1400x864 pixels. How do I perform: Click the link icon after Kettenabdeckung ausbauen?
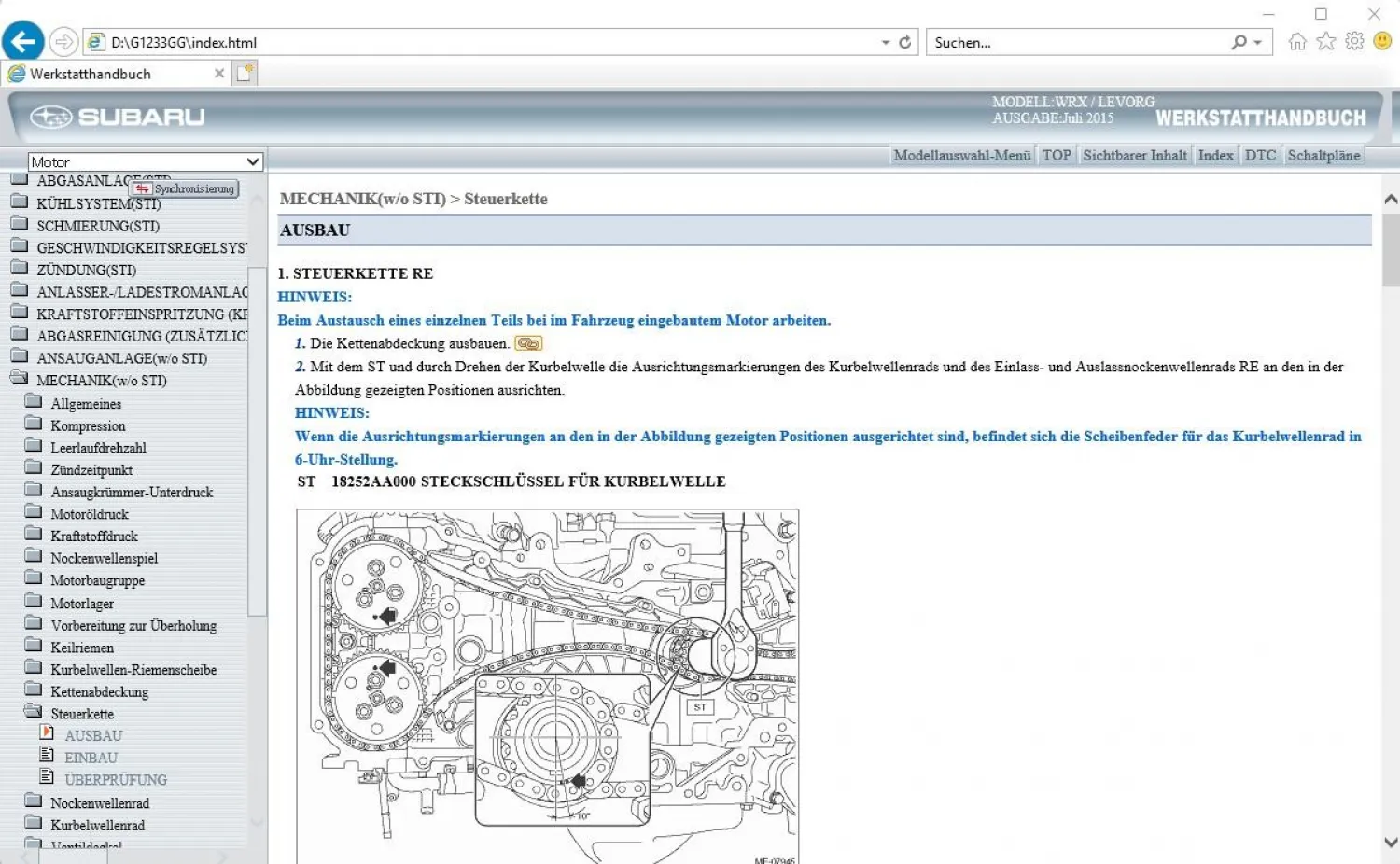click(528, 343)
